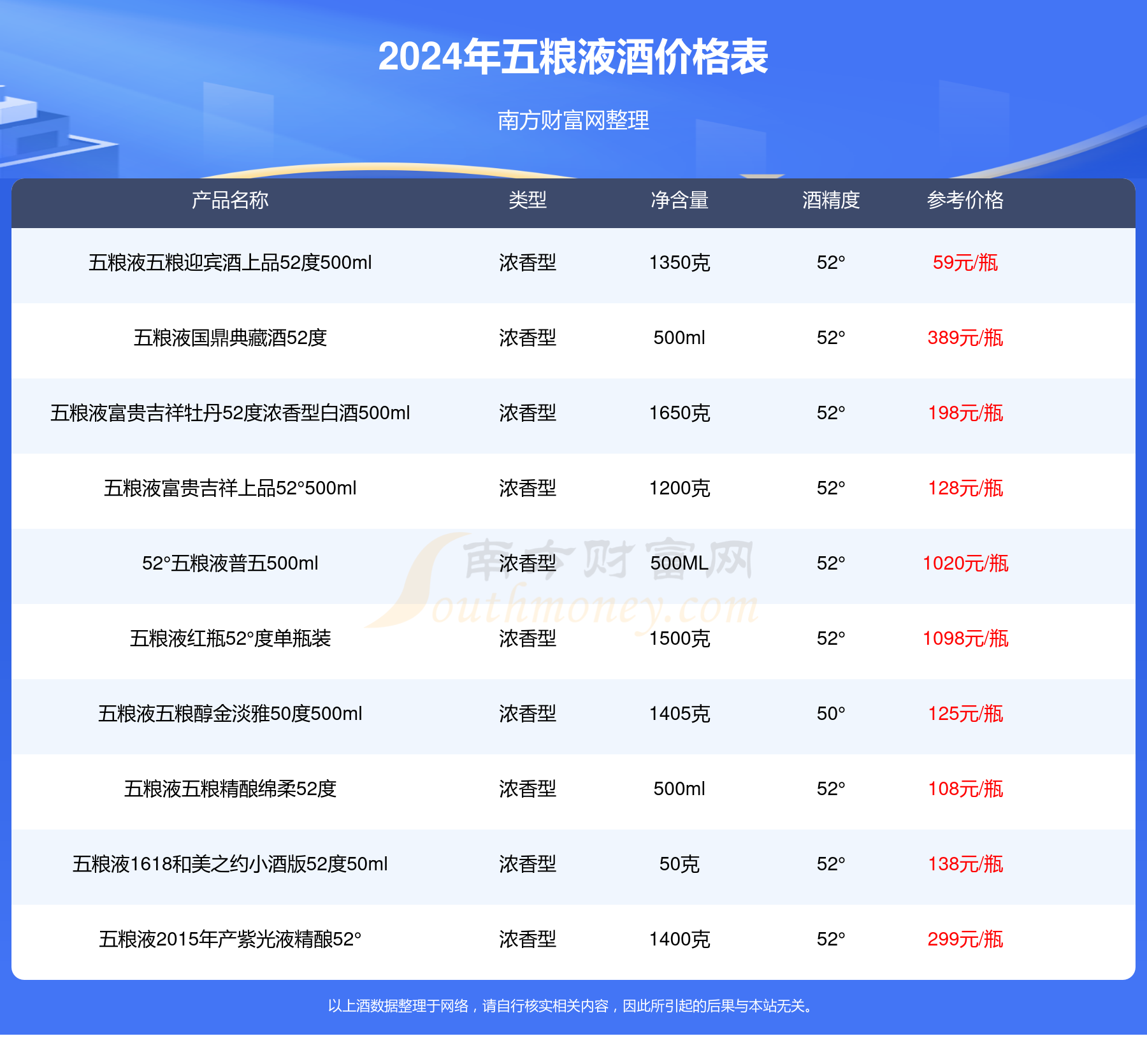Viewport: 1147px width, 1064px height.
Task: Click 浓香型 in 紫光液精酿 row
Action: coord(528,939)
